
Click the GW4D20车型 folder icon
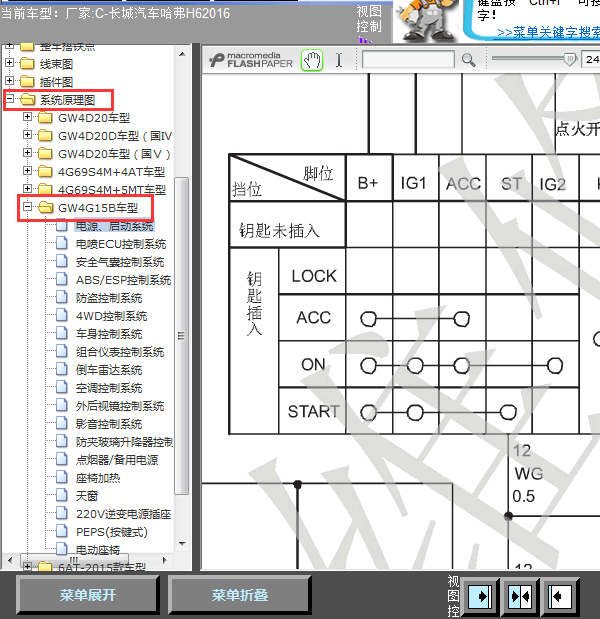tap(45, 117)
